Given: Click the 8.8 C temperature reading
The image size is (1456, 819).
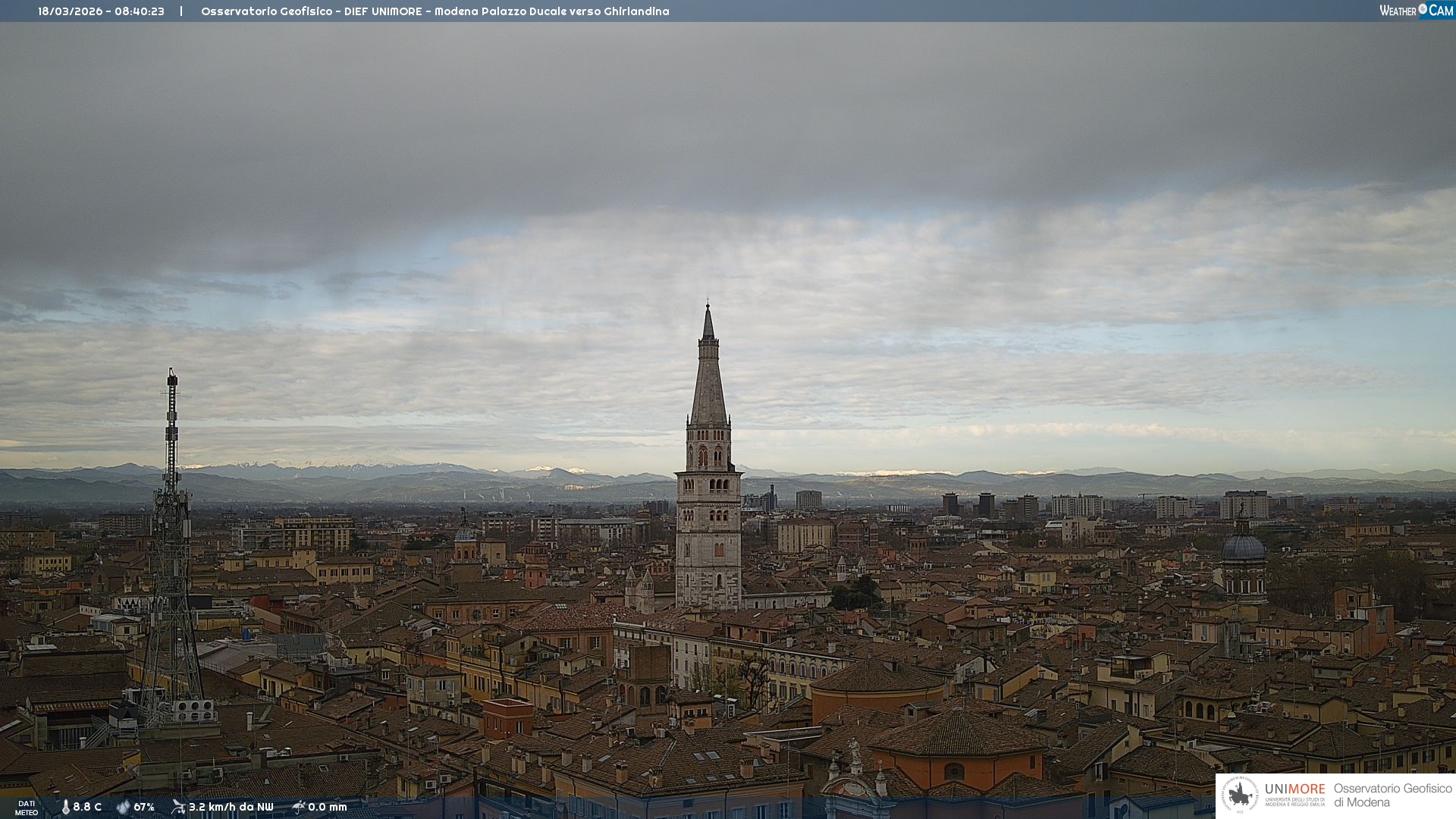Looking at the screenshot, I should click(x=87, y=807).
